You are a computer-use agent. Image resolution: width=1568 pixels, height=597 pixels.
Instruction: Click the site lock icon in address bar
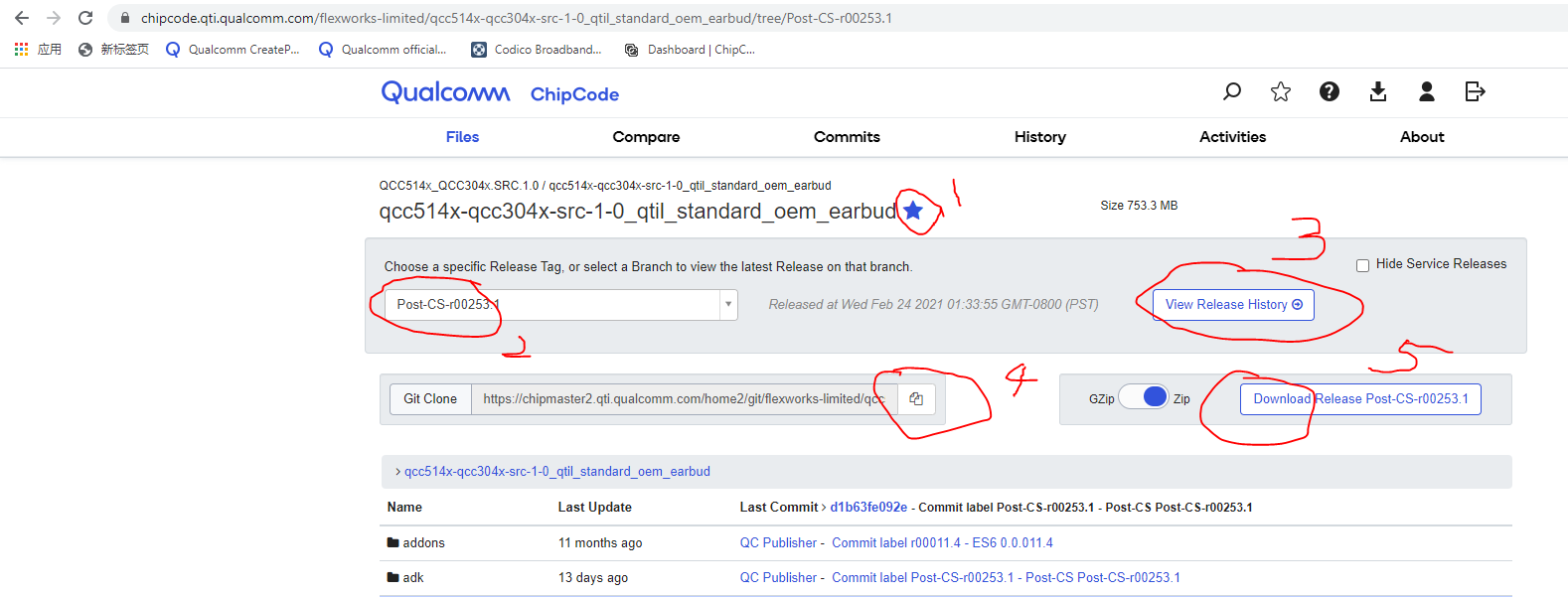pyautogui.click(x=124, y=18)
